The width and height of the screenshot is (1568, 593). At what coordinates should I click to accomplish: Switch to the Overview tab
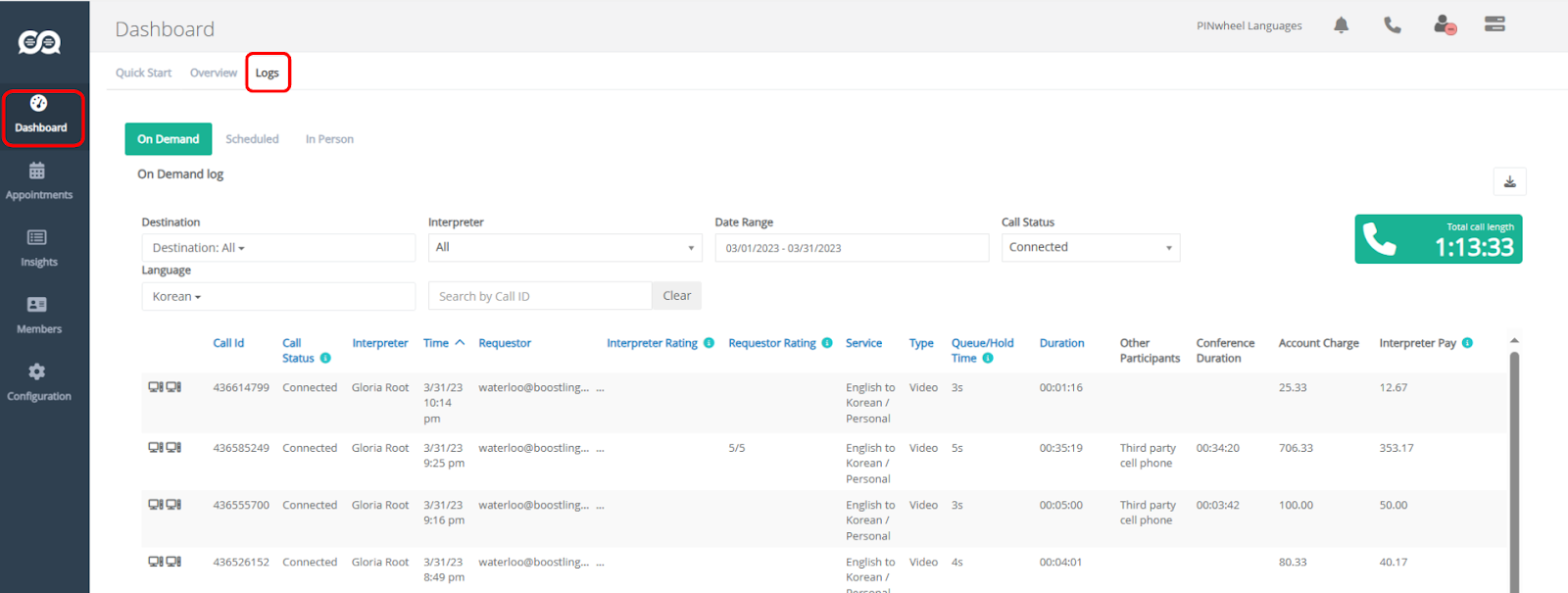(x=214, y=73)
